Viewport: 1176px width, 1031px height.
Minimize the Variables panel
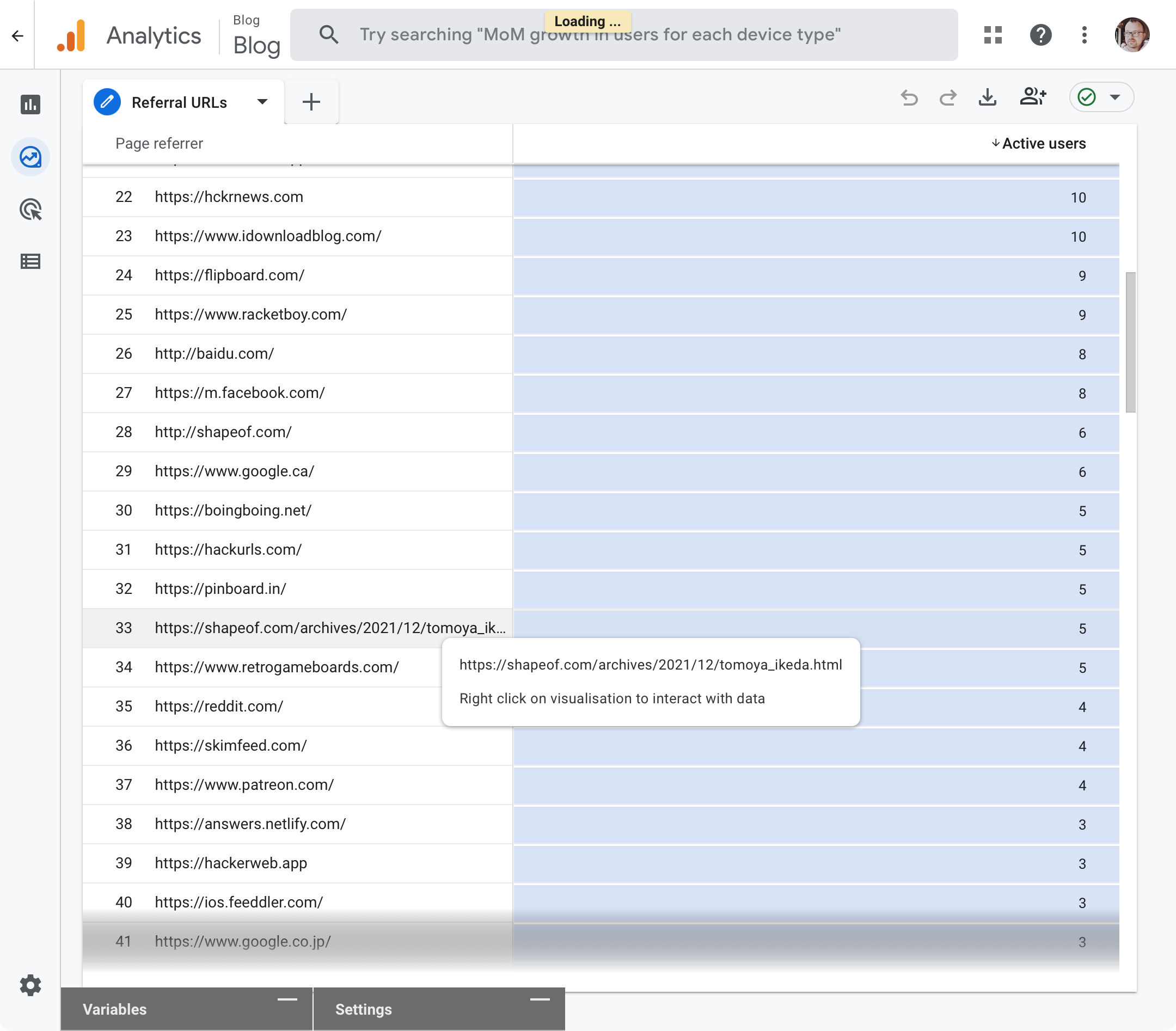click(287, 999)
